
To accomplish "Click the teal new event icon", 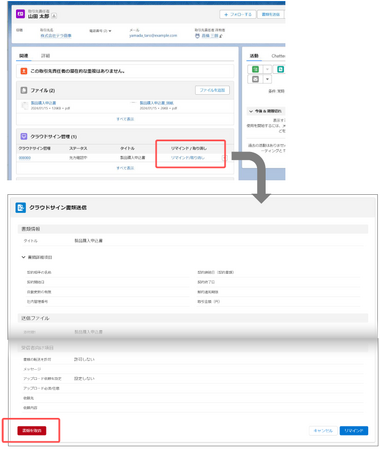I will (x=281, y=69).
